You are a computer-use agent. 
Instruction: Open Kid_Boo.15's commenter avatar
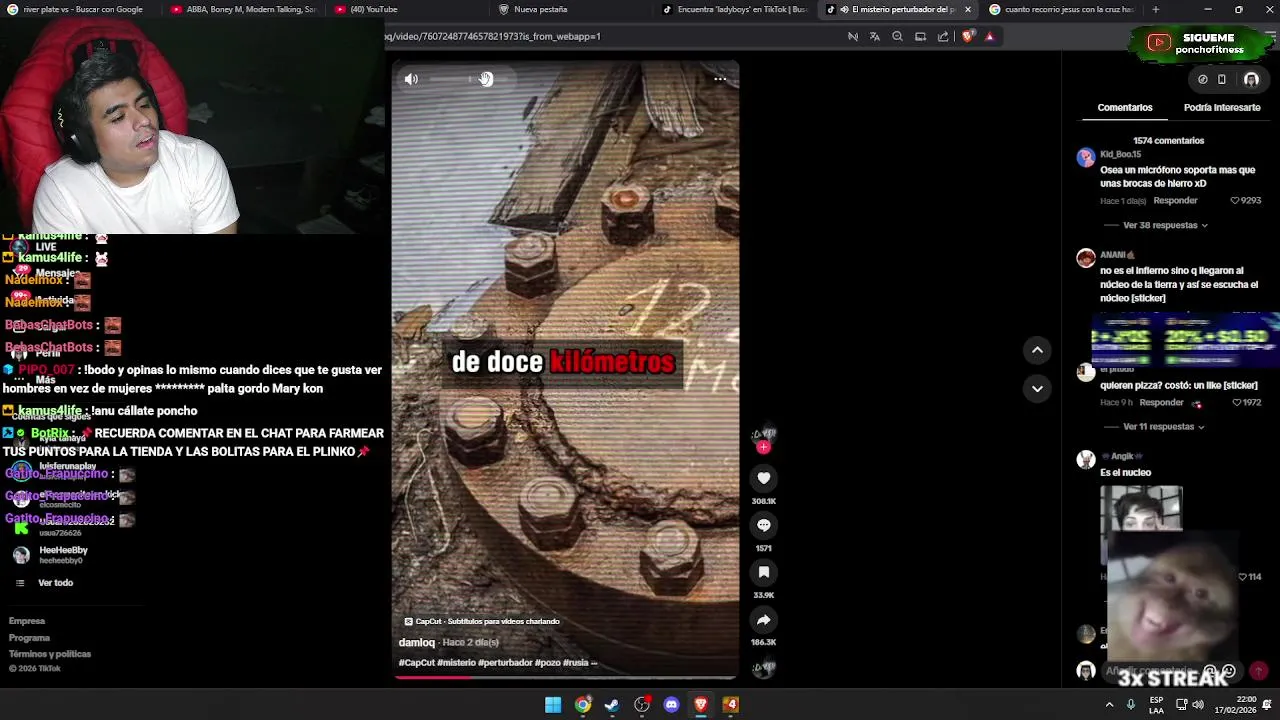point(1086,158)
